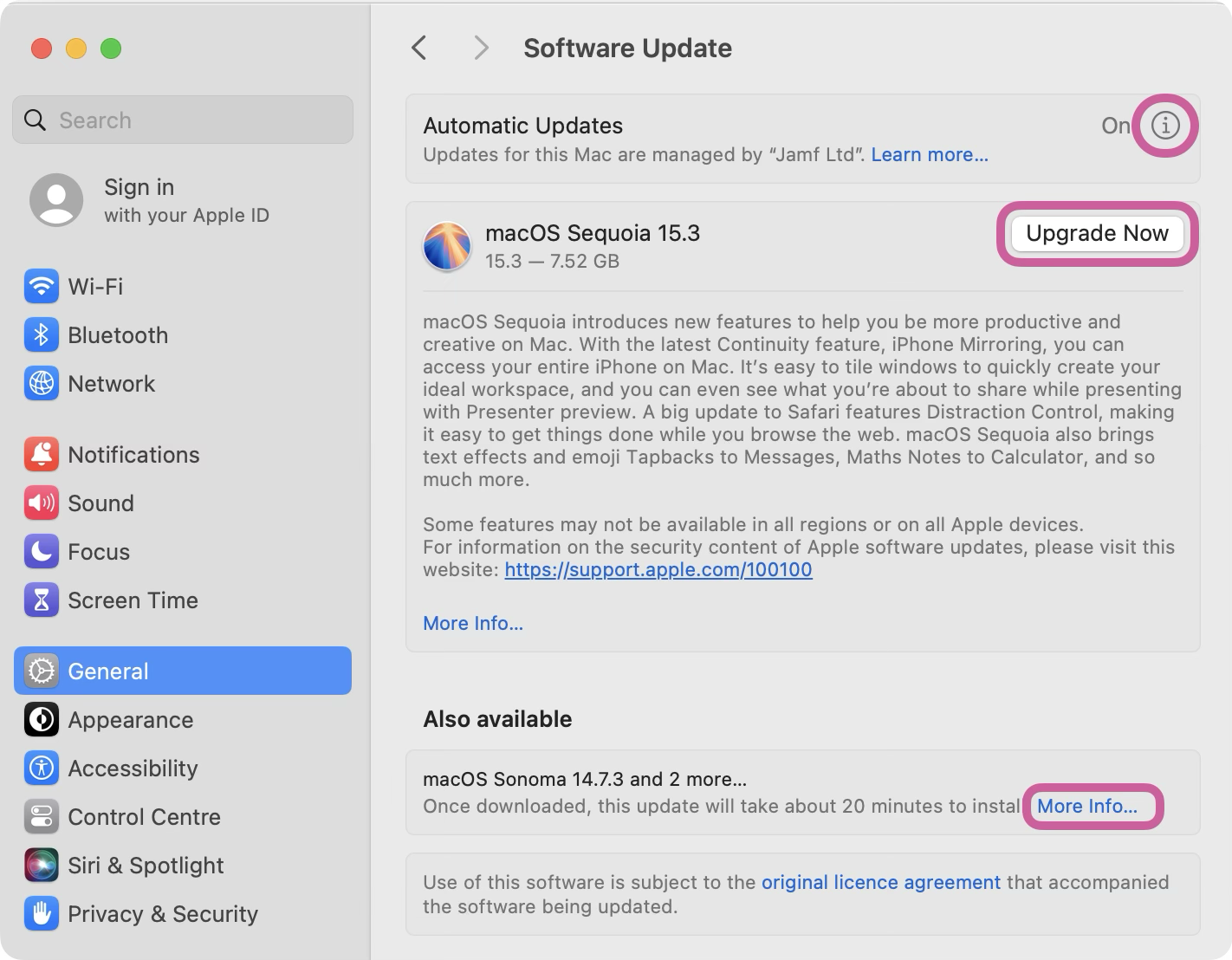1232x960 pixels.
Task: Open the Sound speaker icon
Action: click(x=42, y=503)
